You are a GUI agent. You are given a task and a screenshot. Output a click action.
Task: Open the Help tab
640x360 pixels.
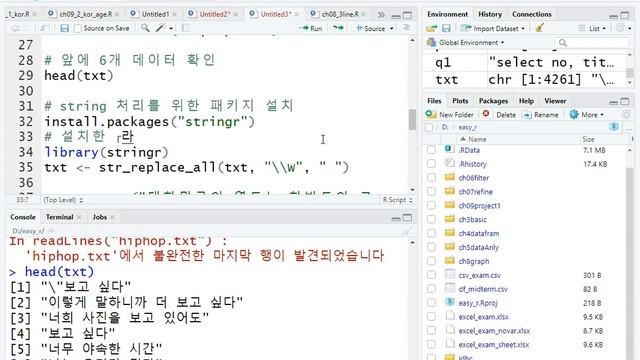(x=526, y=101)
